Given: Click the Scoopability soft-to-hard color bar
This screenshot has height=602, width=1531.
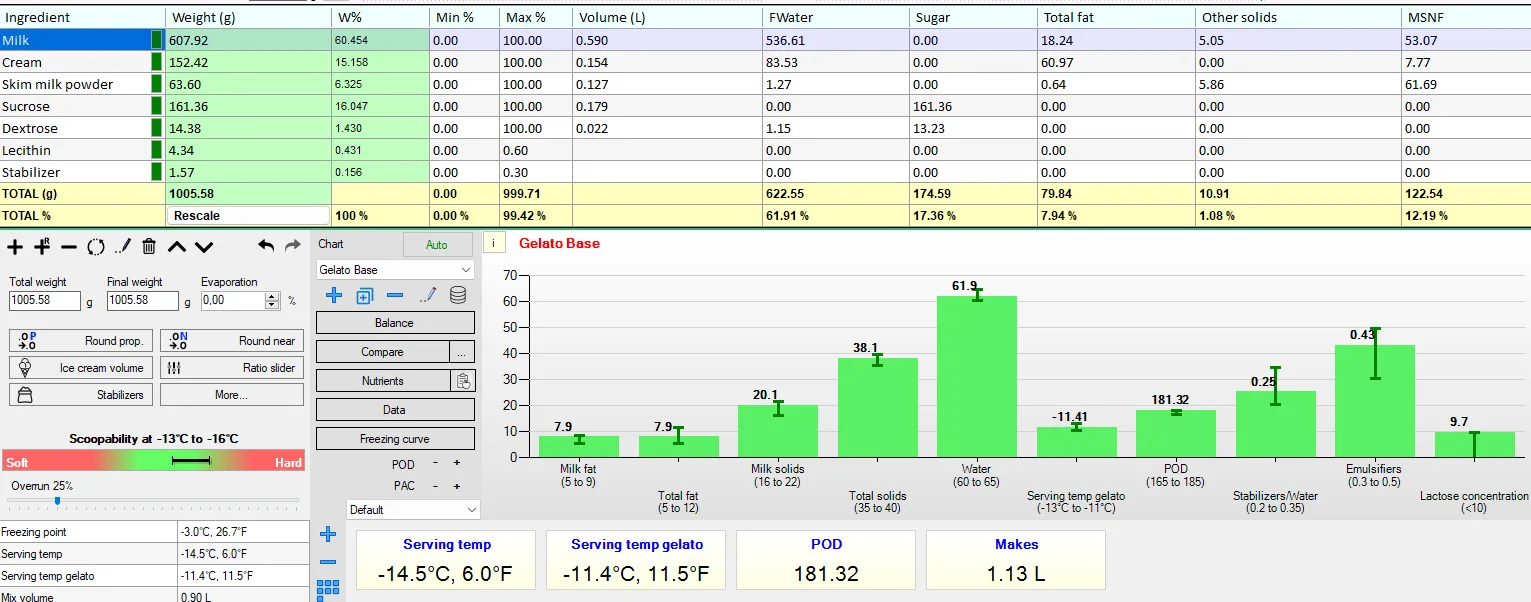Looking at the screenshot, I should 153,460.
